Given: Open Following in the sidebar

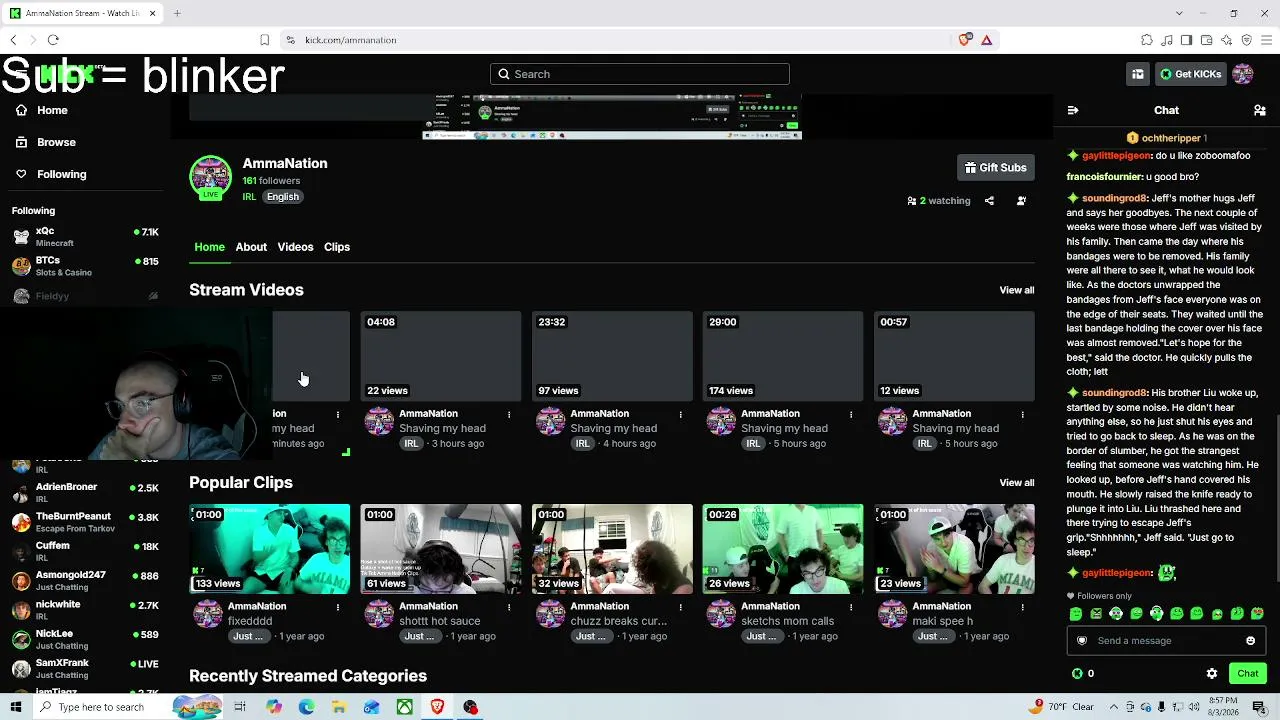Looking at the screenshot, I should [x=50, y=174].
